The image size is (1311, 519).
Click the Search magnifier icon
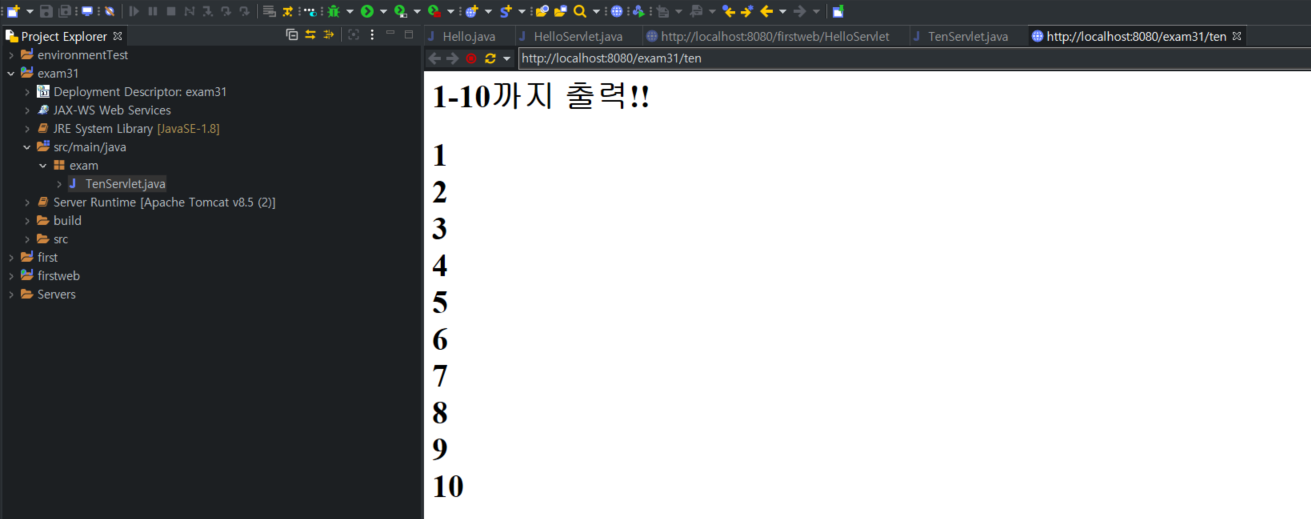(x=580, y=11)
